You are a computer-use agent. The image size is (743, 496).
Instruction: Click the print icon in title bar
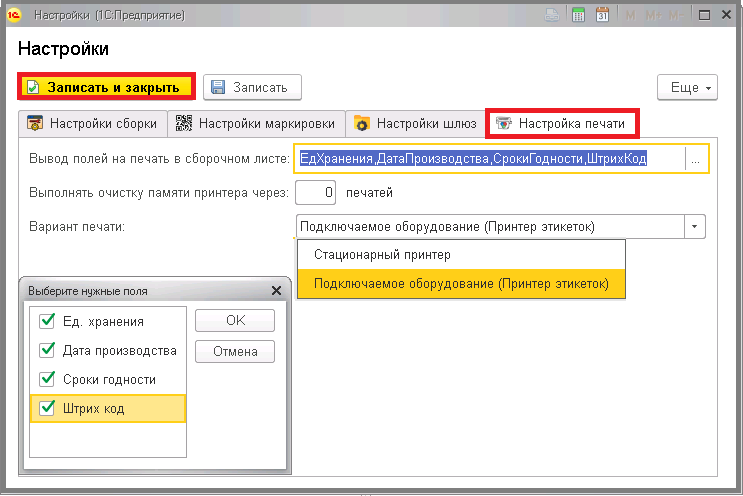click(552, 15)
